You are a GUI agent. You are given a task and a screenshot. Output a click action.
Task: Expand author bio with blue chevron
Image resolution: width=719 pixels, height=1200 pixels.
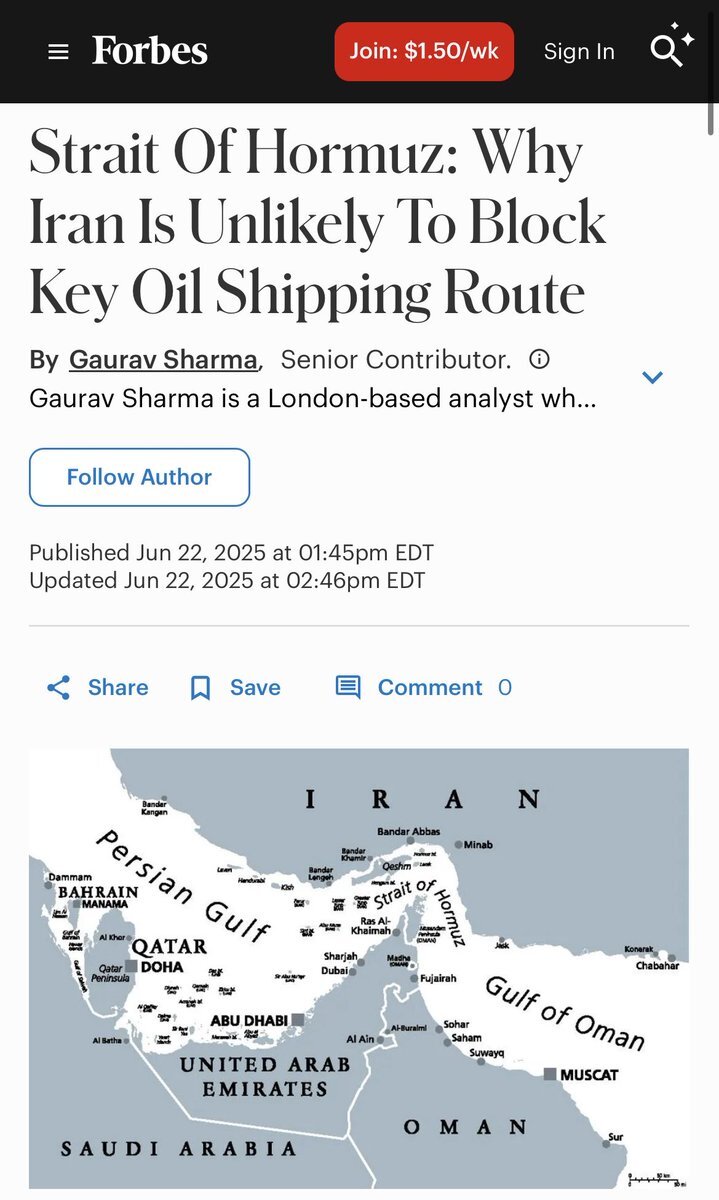tap(653, 377)
